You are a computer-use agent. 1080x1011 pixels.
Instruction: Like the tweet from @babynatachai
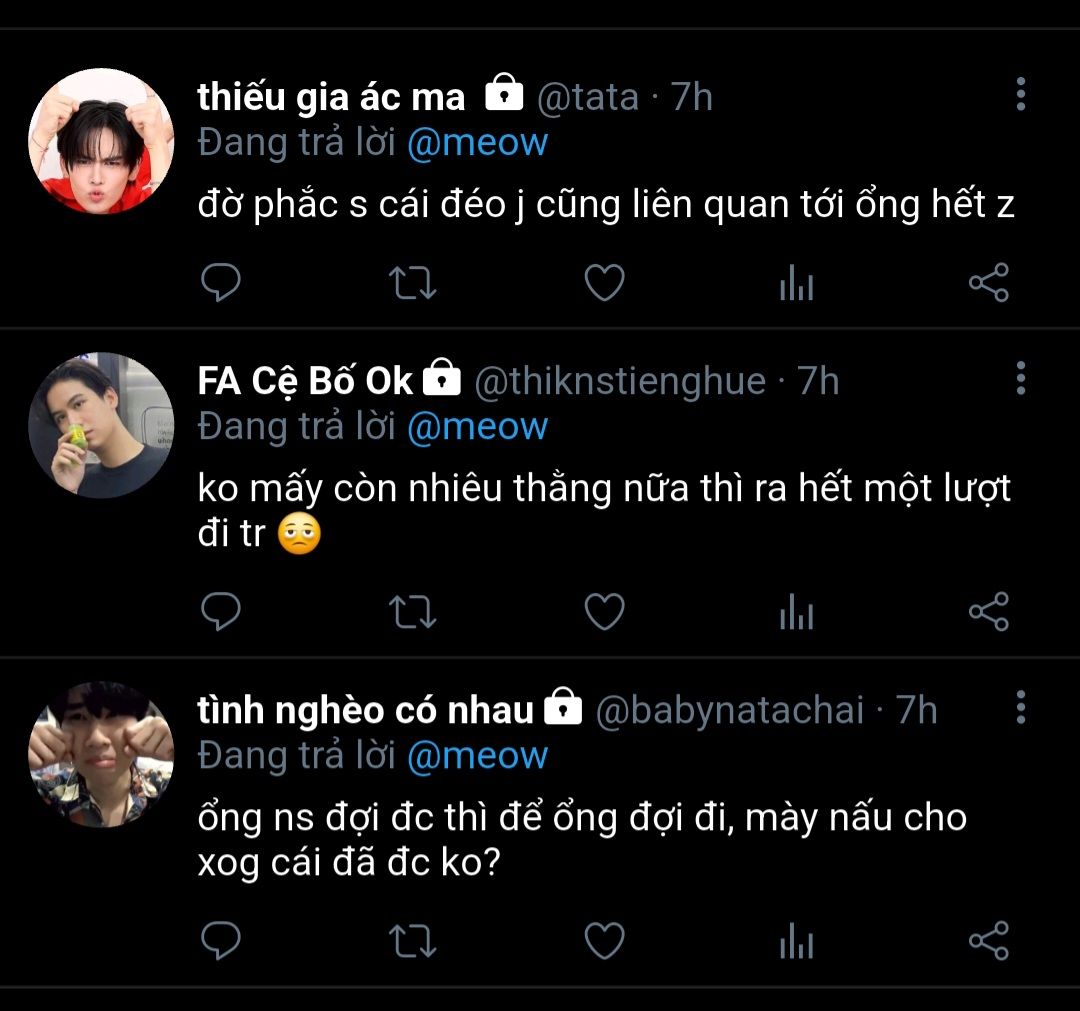pyautogui.click(x=604, y=940)
